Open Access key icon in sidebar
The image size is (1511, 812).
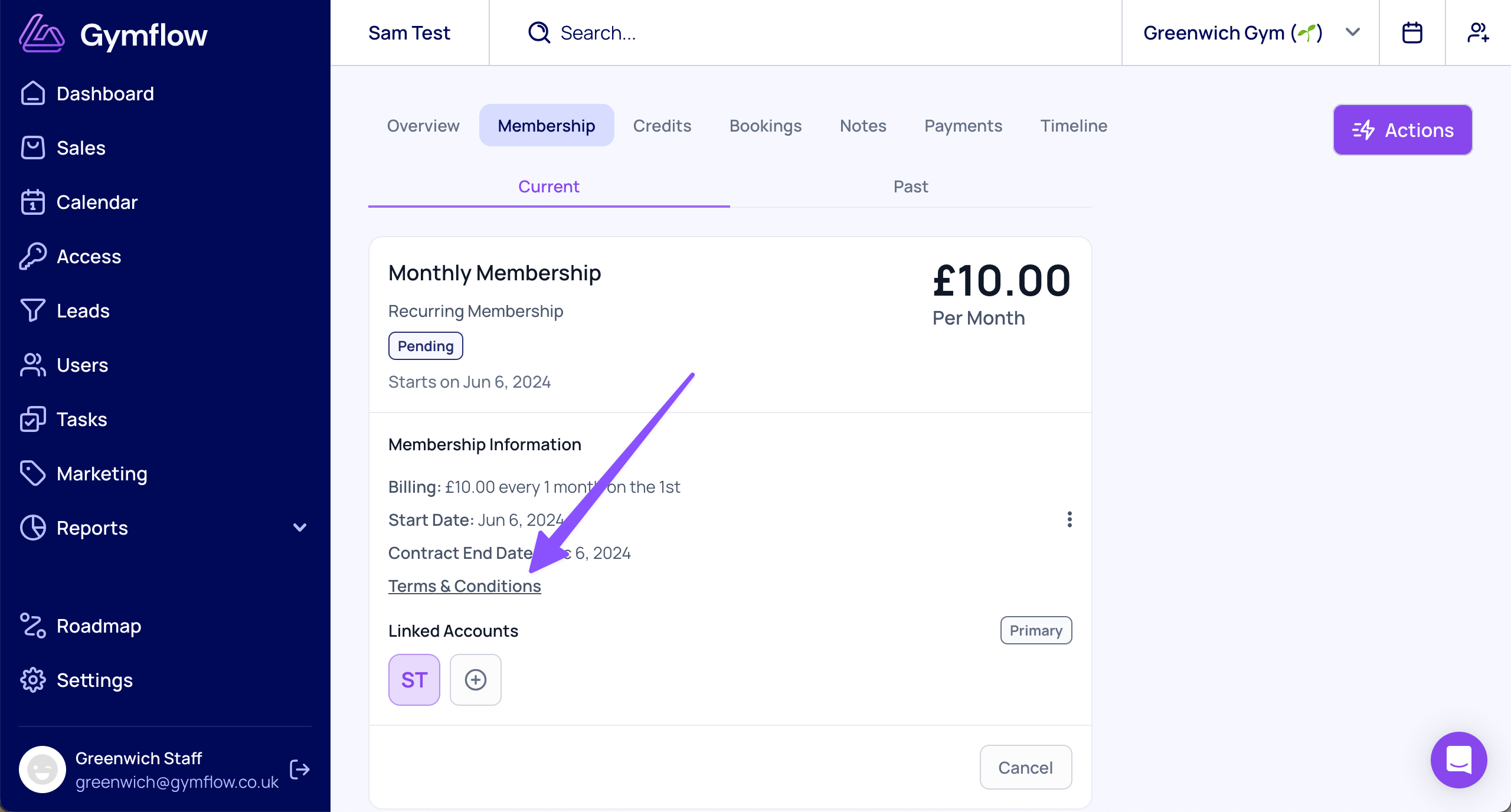pyautogui.click(x=33, y=257)
